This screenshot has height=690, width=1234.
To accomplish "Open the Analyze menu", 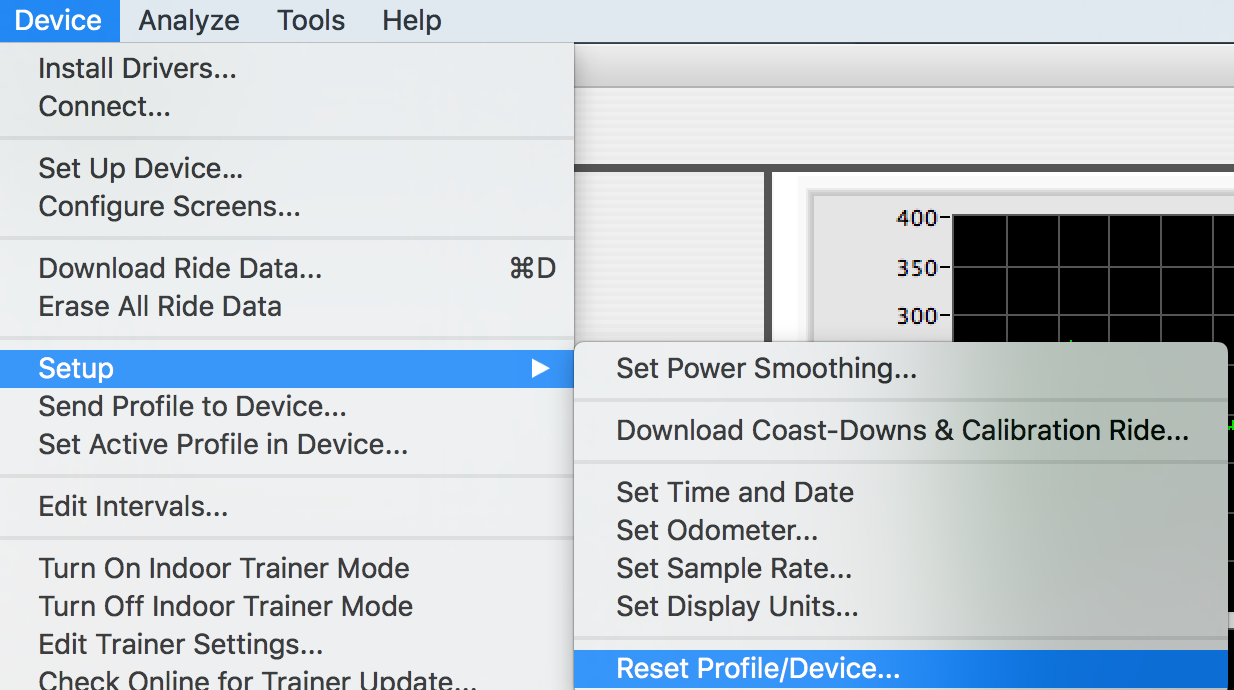I will 188,20.
